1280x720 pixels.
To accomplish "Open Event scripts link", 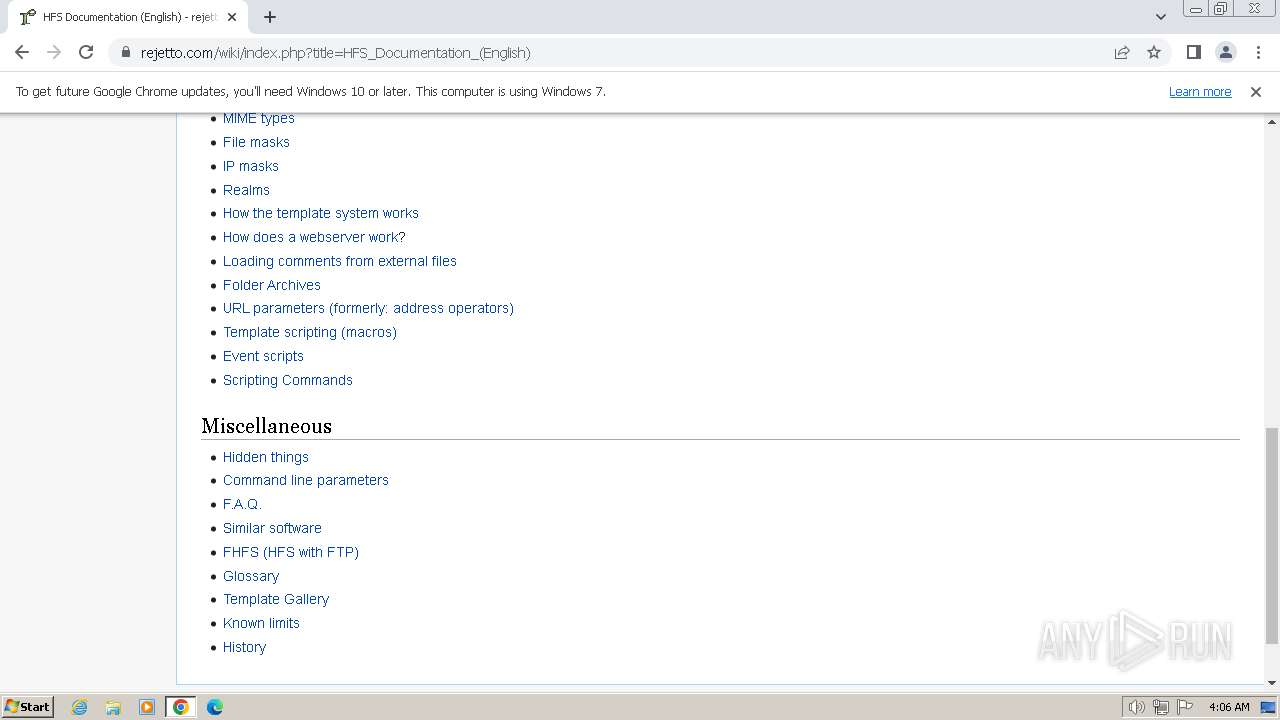I will click(x=263, y=356).
